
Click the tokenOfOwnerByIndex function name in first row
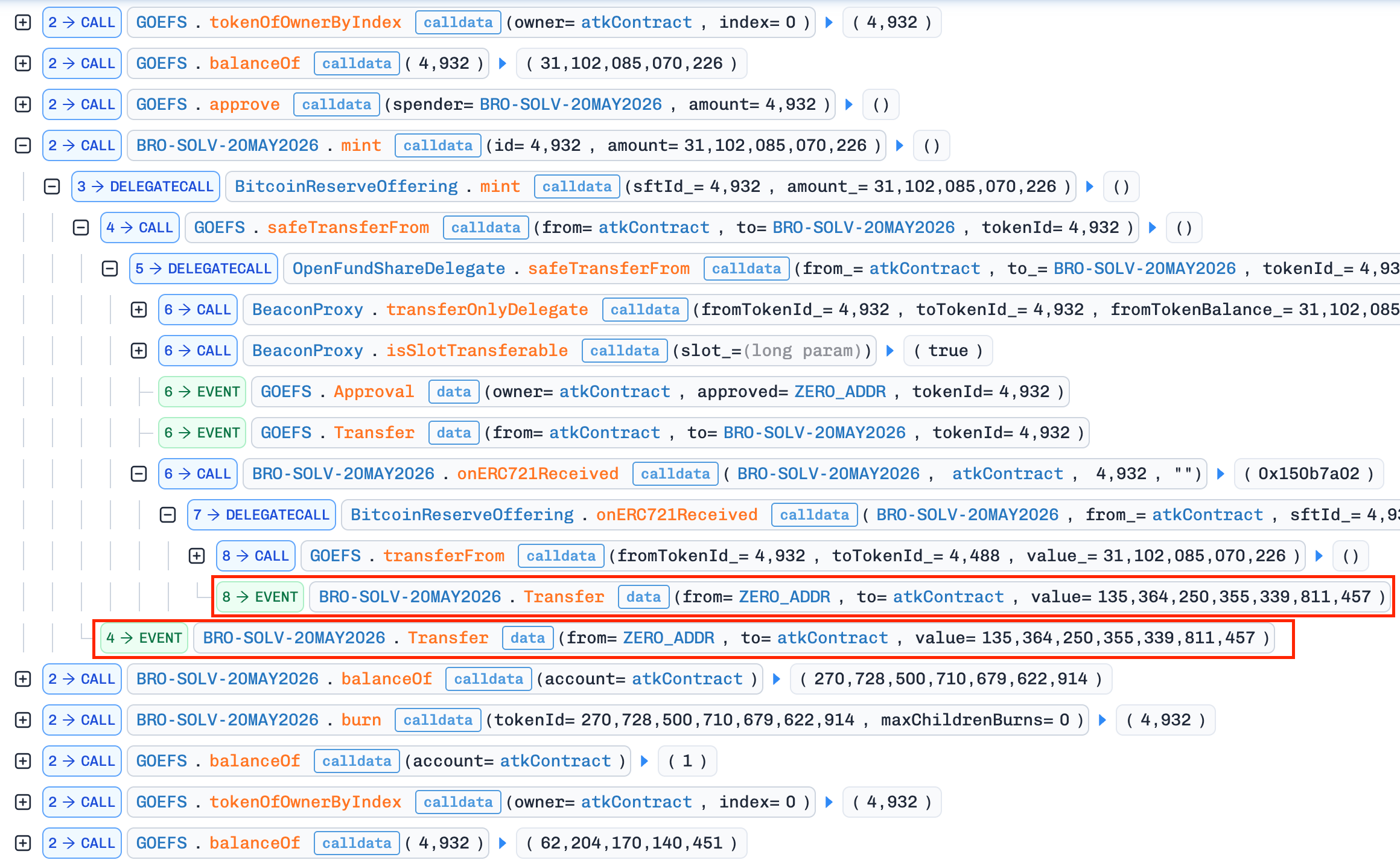pyautogui.click(x=305, y=22)
